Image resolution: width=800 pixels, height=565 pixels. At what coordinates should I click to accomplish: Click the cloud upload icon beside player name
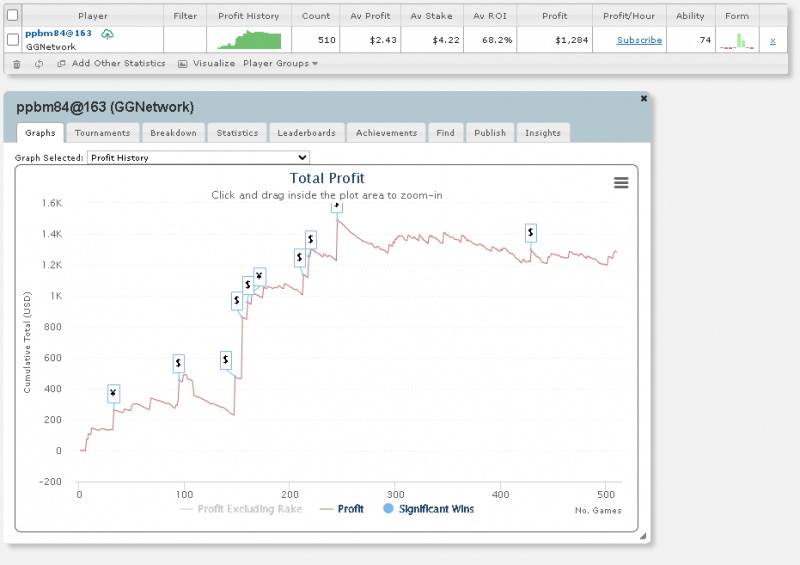click(107, 34)
